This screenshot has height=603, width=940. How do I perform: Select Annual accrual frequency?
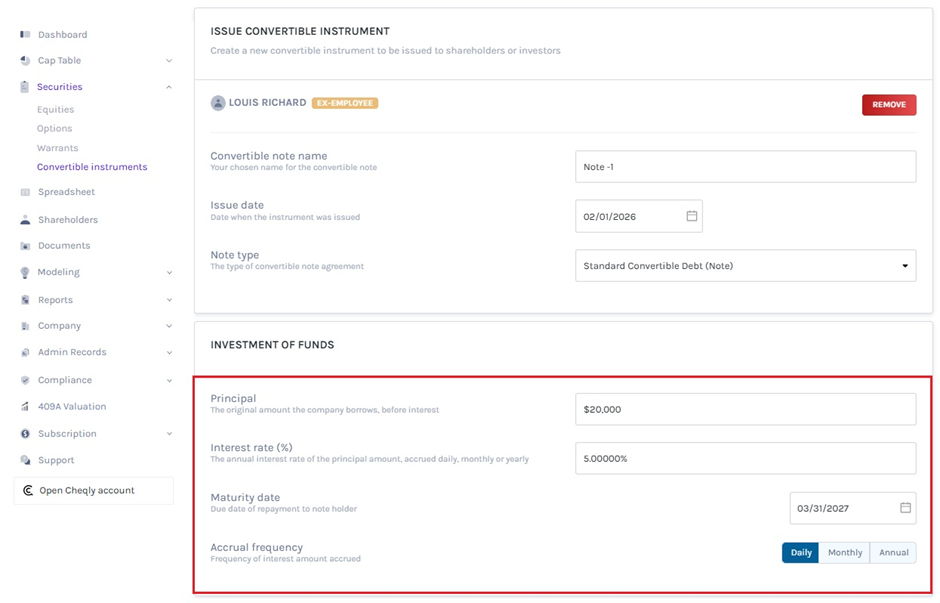[x=893, y=553]
